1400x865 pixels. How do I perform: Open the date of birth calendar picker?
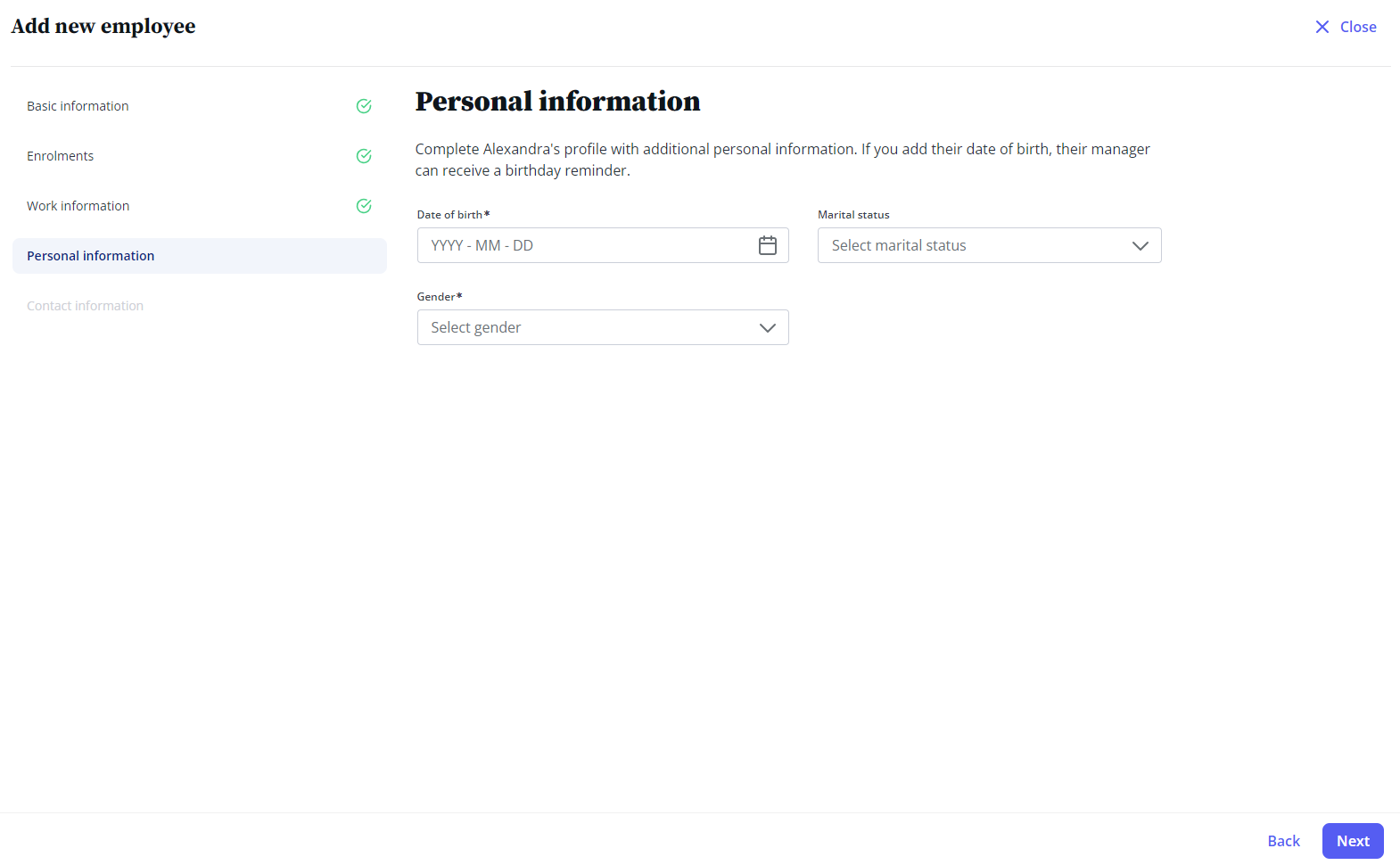coord(767,245)
